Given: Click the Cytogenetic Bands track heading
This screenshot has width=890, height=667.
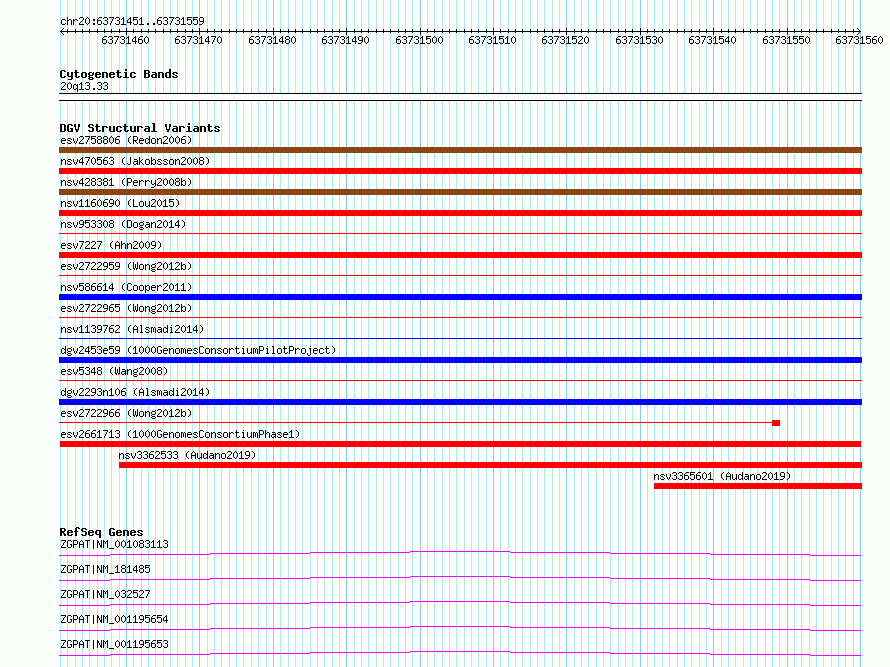Looking at the screenshot, I should pyautogui.click(x=119, y=74).
